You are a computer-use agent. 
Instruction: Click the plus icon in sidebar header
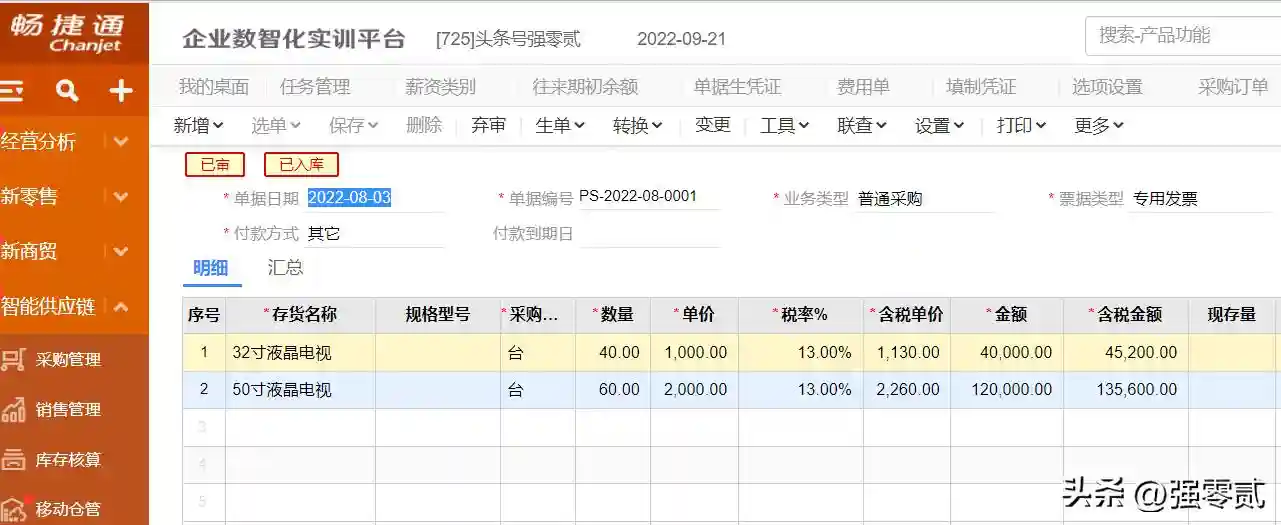(x=121, y=92)
